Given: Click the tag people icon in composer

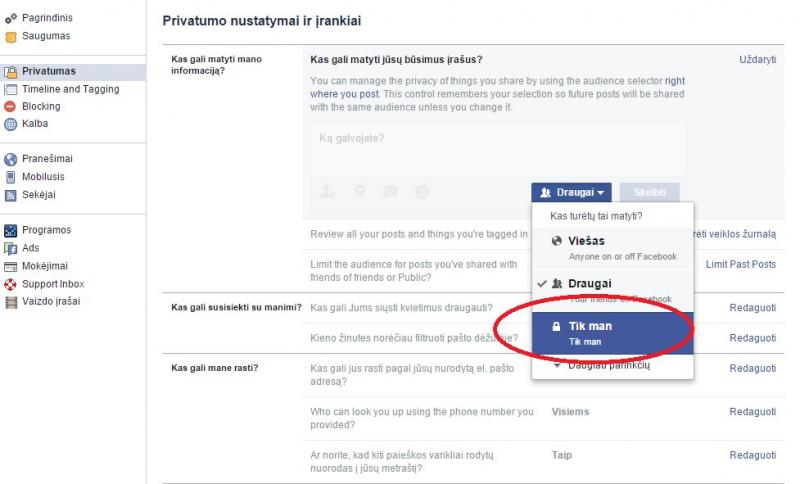Looking at the screenshot, I should [x=327, y=191].
